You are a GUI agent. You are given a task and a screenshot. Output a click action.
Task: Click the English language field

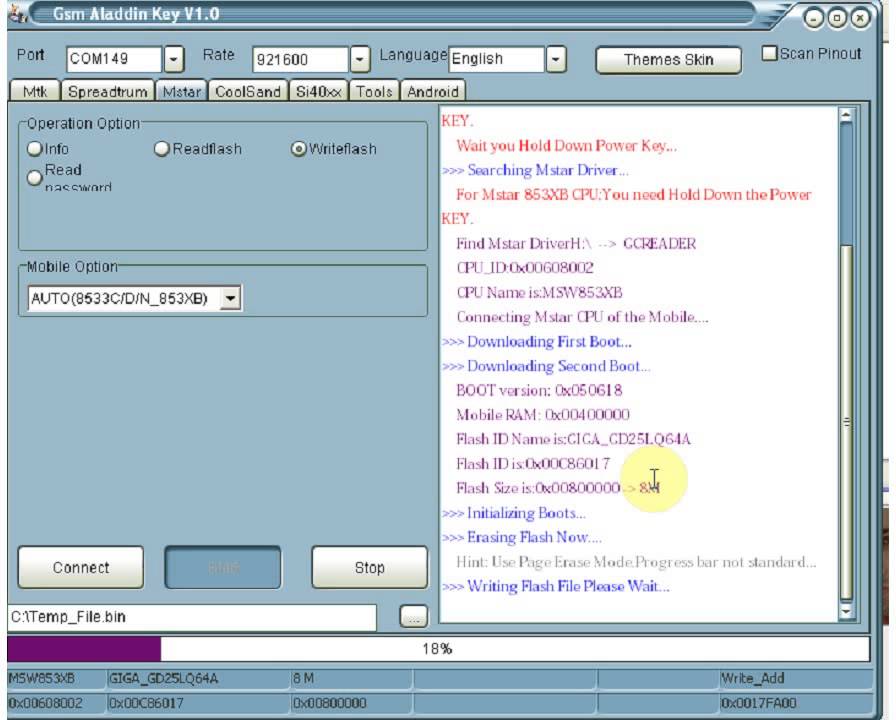[497, 59]
